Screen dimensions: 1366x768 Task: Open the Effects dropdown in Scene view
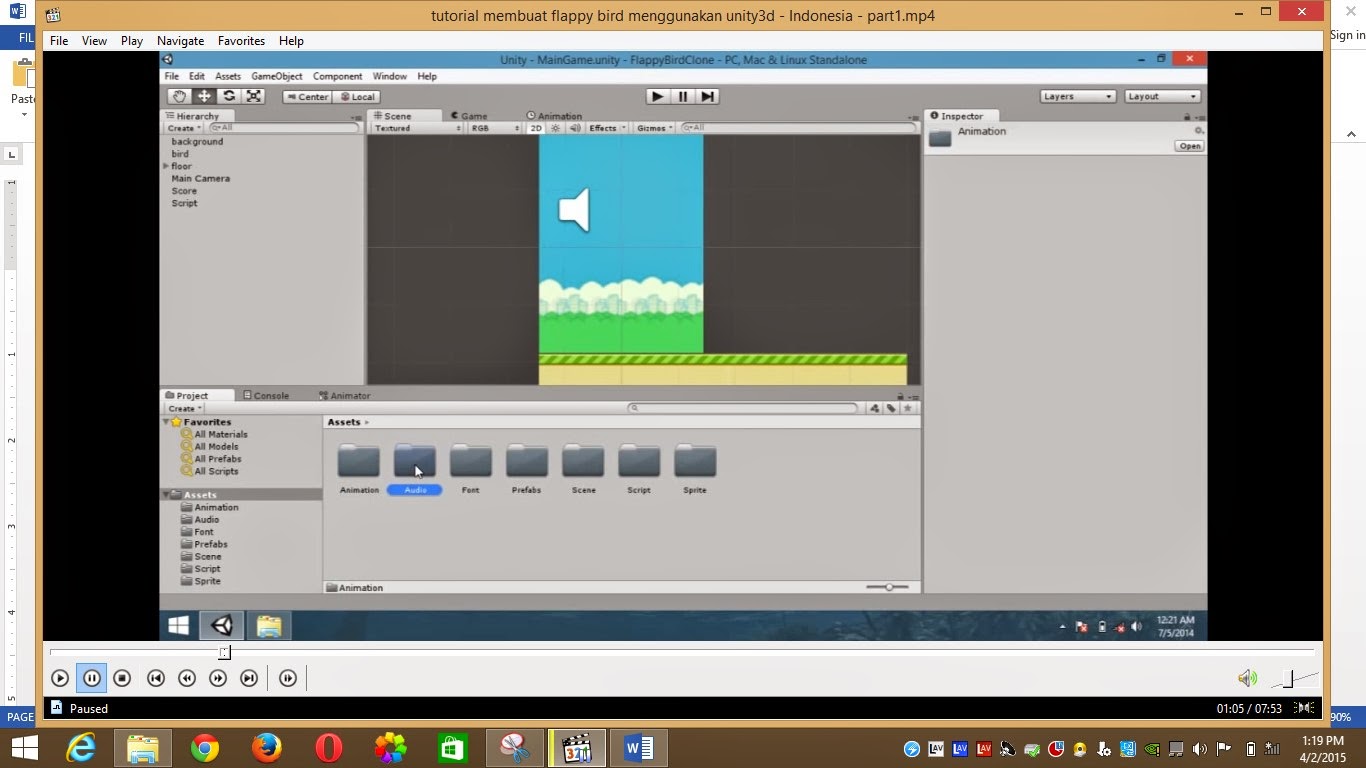point(607,128)
